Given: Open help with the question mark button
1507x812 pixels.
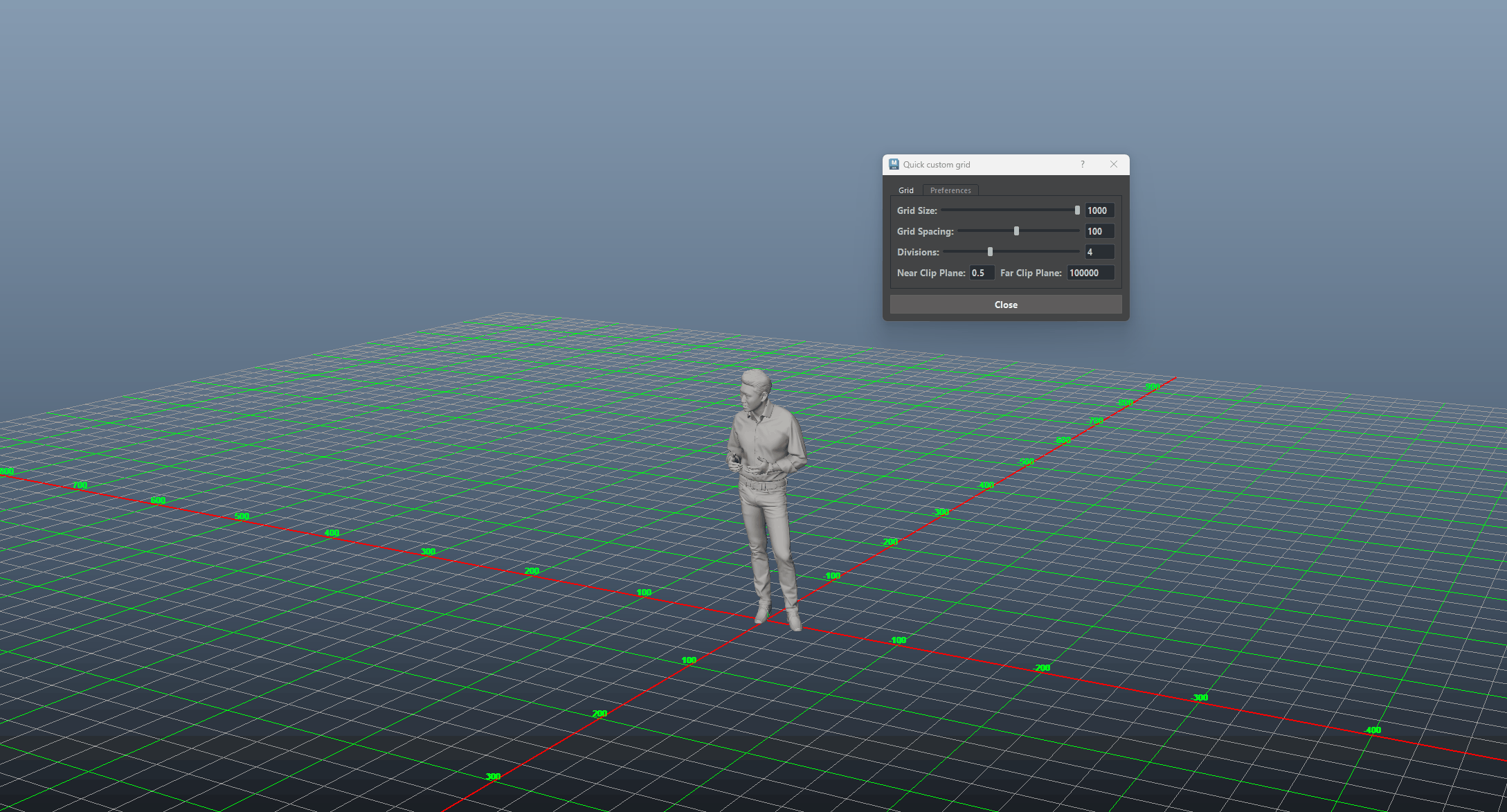Looking at the screenshot, I should click(x=1083, y=164).
